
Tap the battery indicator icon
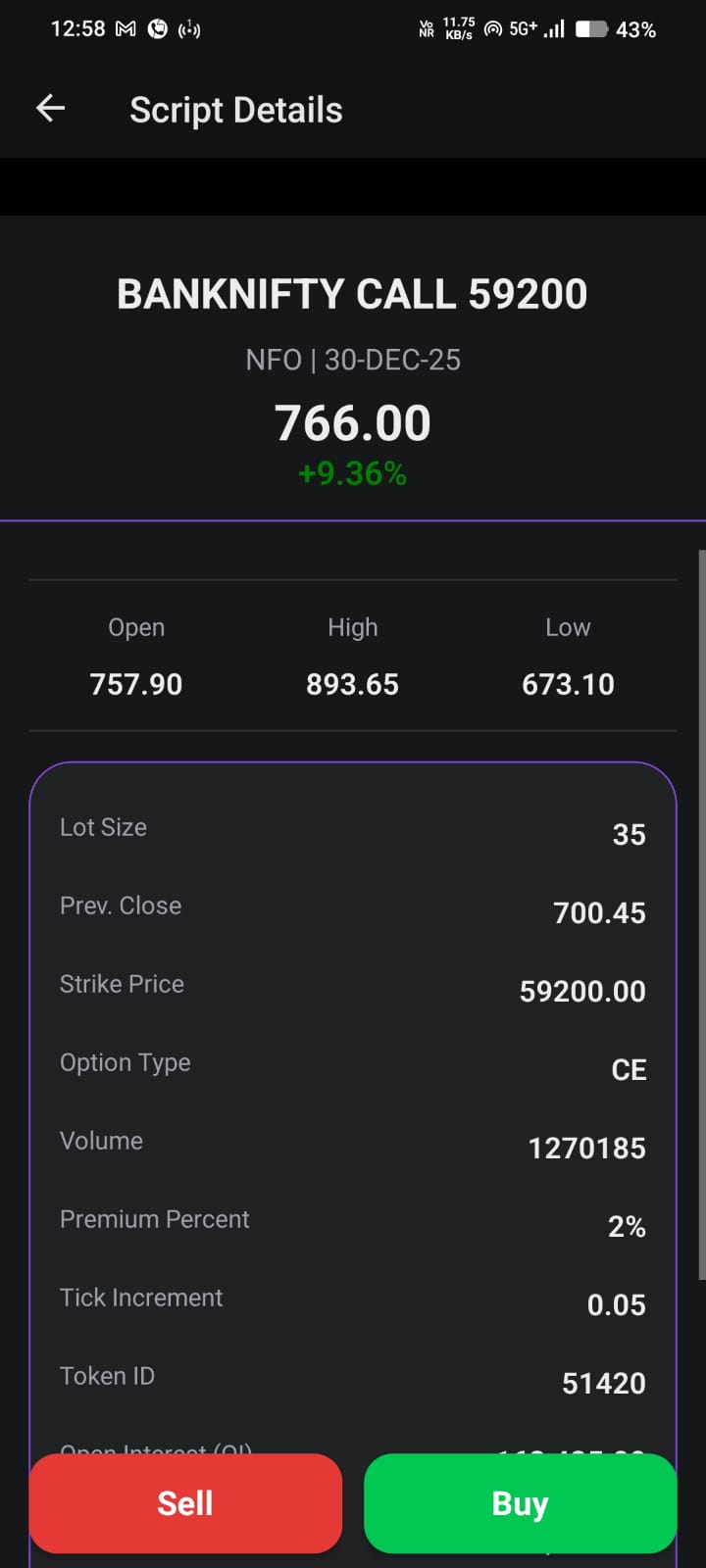(591, 29)
